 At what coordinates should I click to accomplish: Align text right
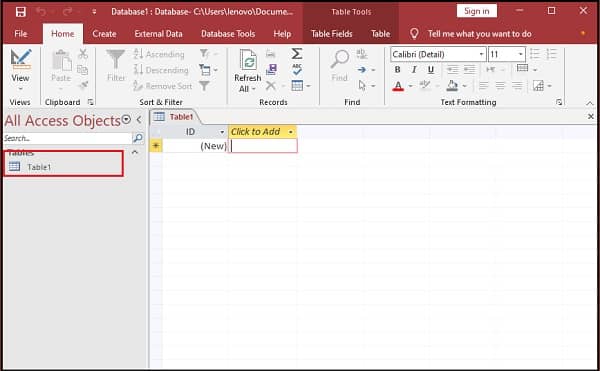(x=517, y=86)
